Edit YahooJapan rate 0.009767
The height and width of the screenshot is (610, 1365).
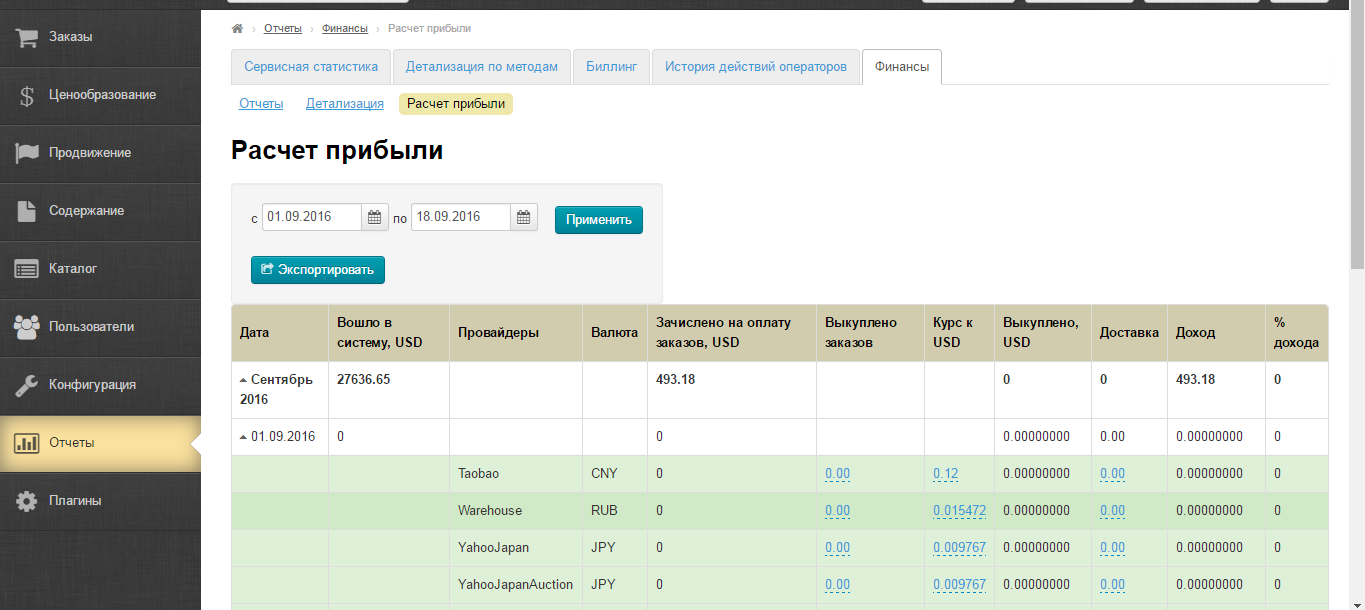coord(960,548)
